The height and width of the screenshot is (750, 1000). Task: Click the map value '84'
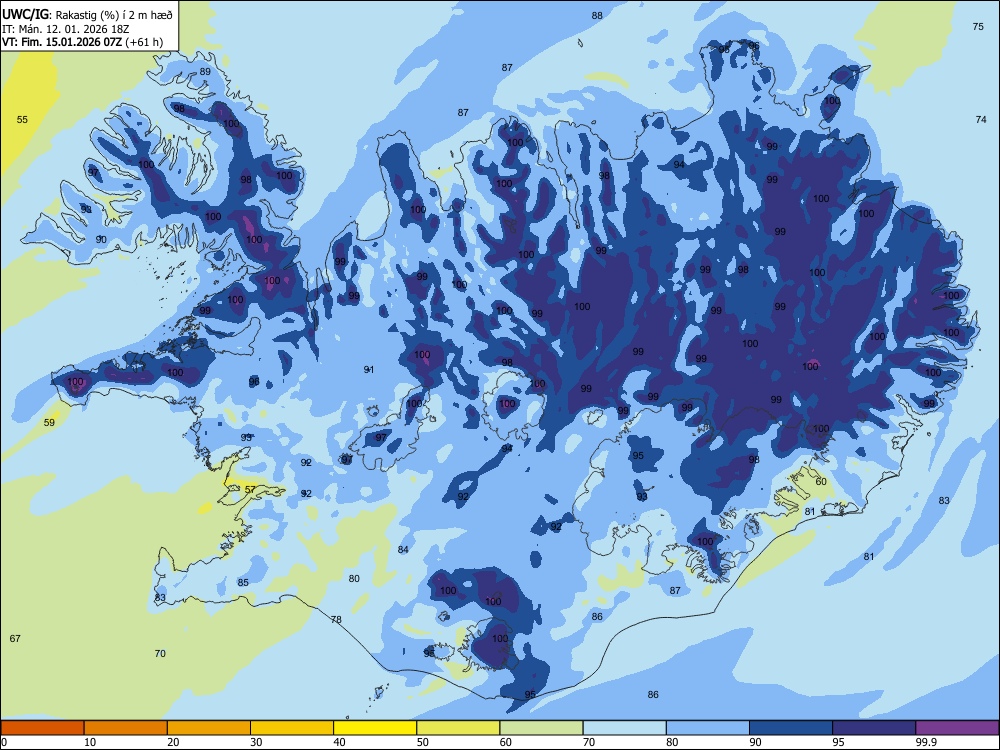(403, 549)
